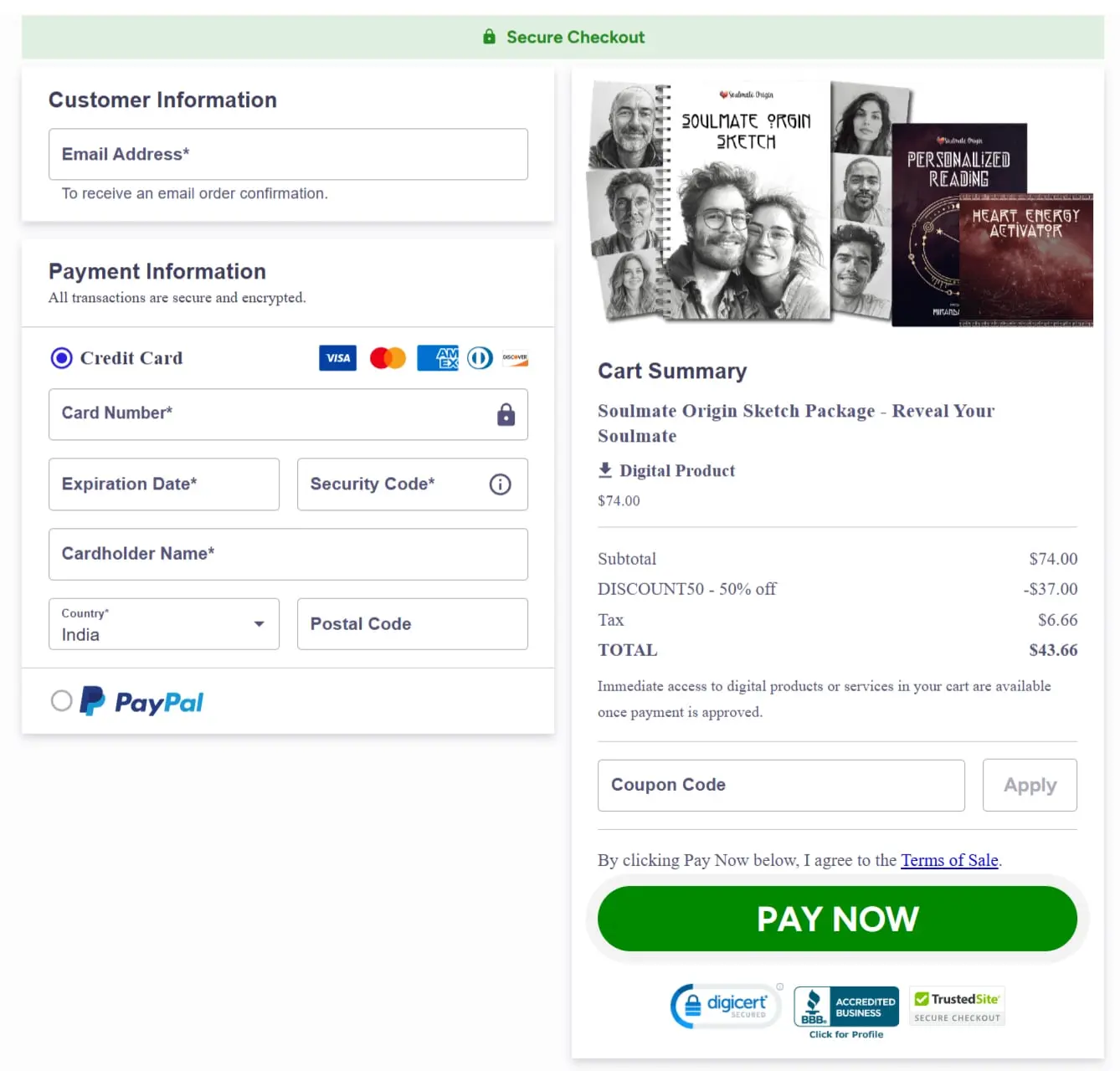This screenshot has height=1071, width=1120.
Task: Focus the Email Address field
Action: click(288, 154)
